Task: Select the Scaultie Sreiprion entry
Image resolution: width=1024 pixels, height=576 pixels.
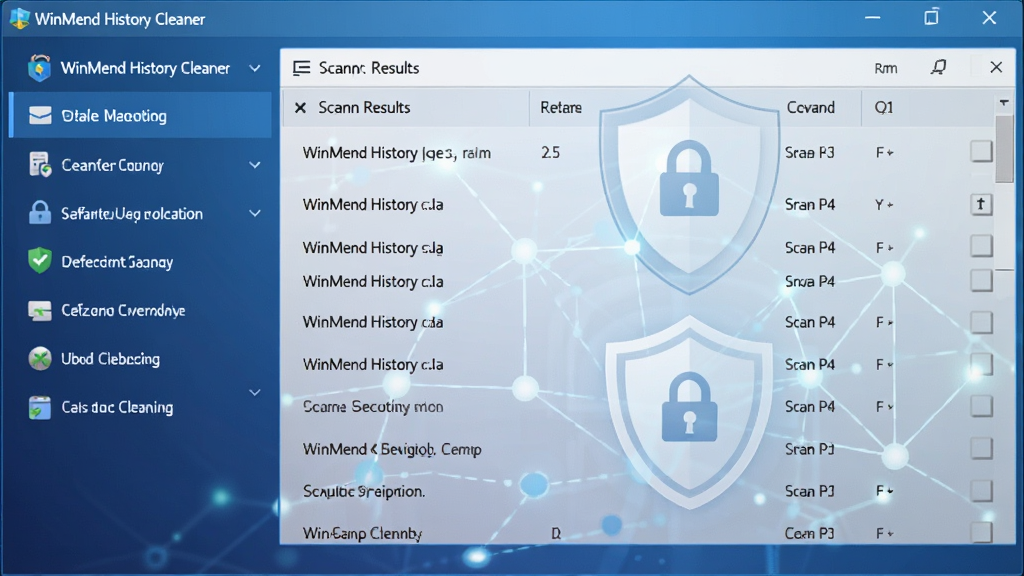Action: point(364,491)
